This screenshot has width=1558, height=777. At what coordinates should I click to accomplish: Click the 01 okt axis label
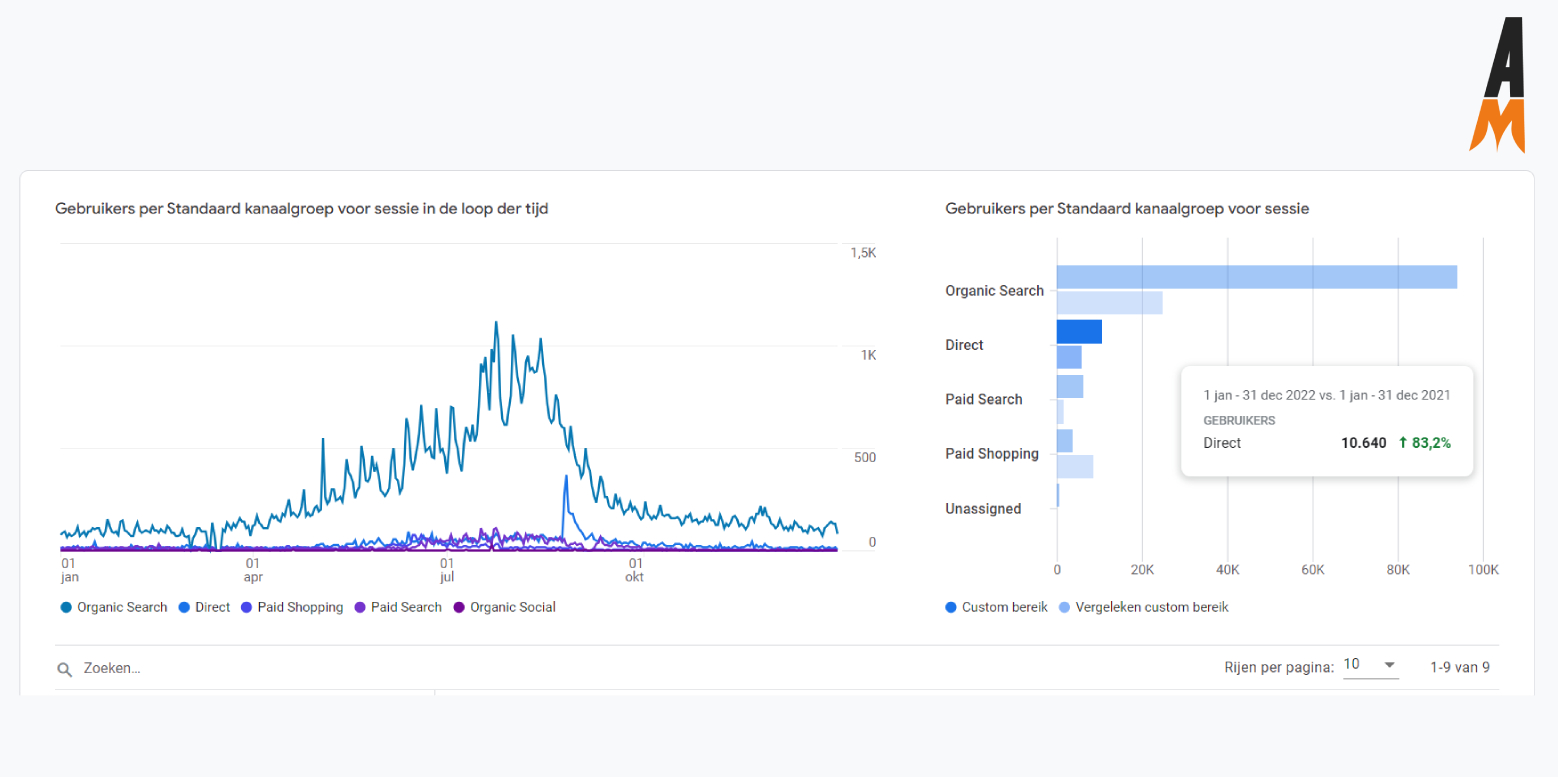(634, 570)
